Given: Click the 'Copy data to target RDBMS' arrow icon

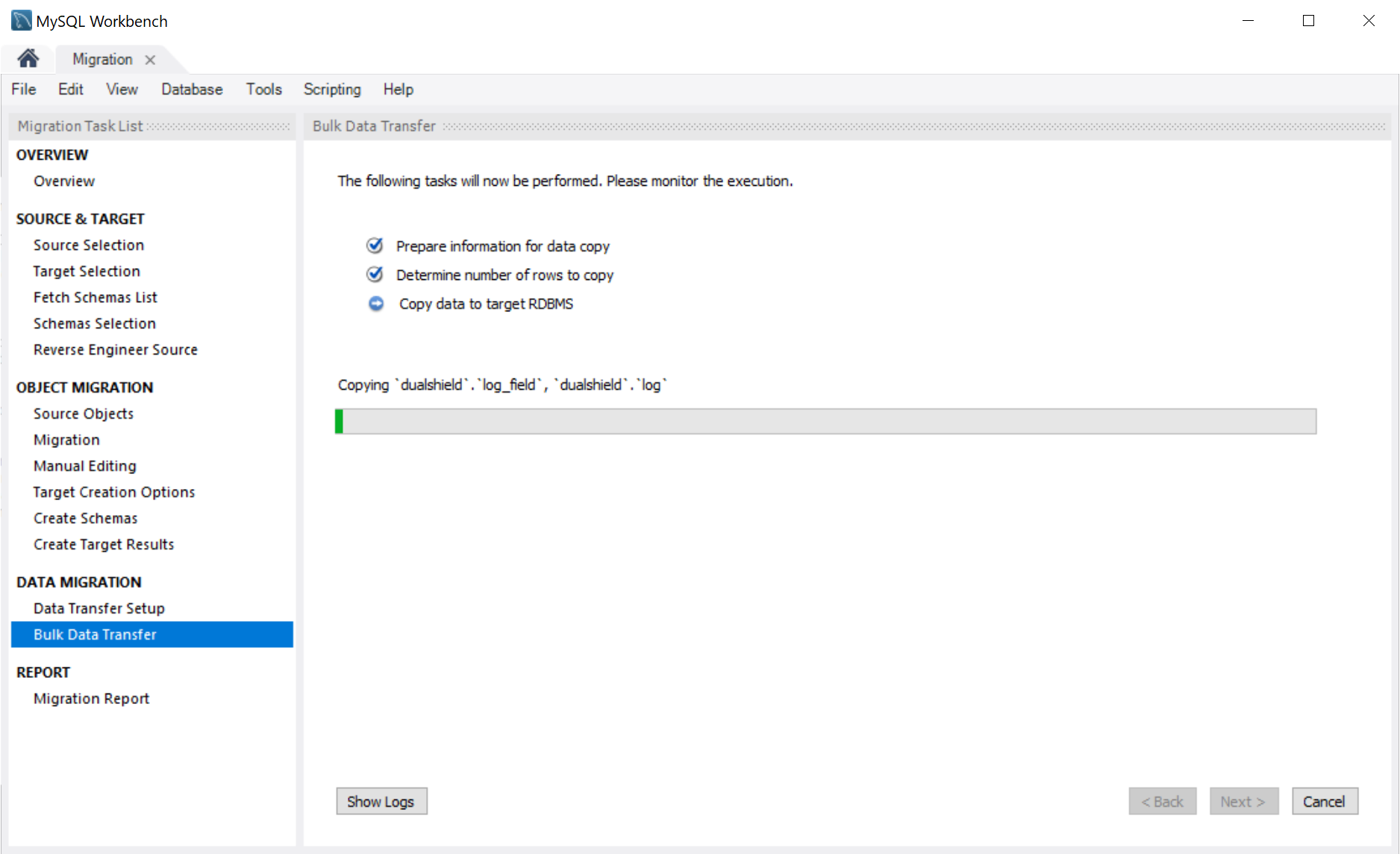Looking at the screenshot, I should [x=376, y=304].
